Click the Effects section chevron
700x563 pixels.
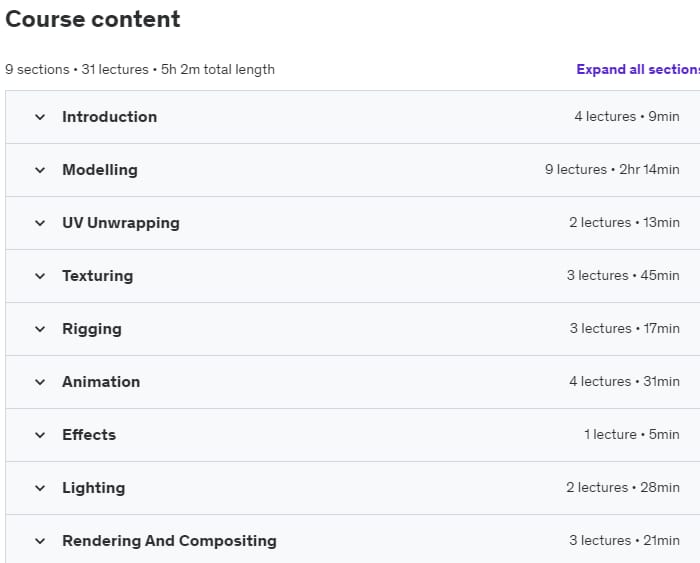click(40, 435)
